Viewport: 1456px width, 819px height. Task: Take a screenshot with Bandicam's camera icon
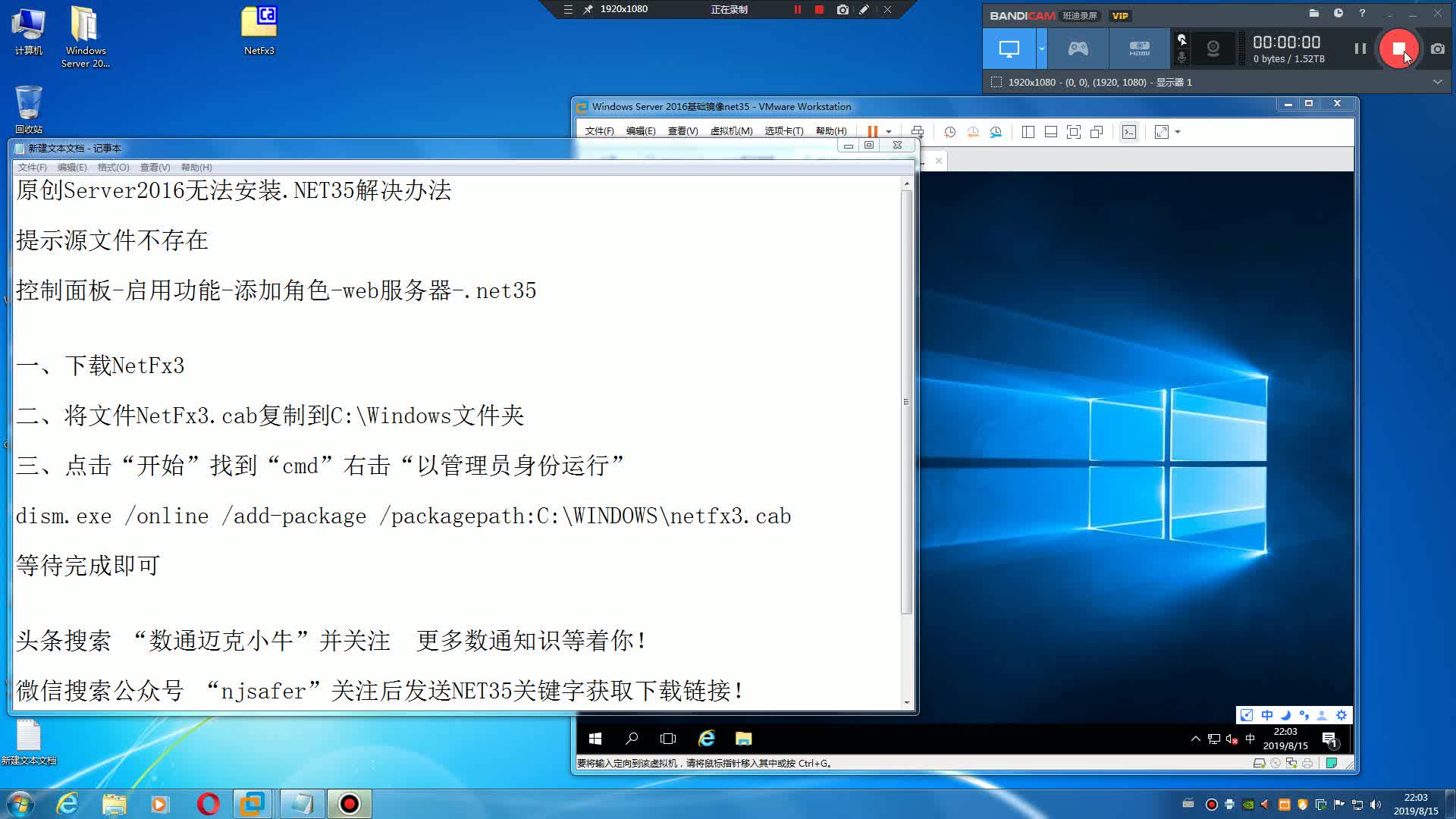click(x=1437, y=49)
